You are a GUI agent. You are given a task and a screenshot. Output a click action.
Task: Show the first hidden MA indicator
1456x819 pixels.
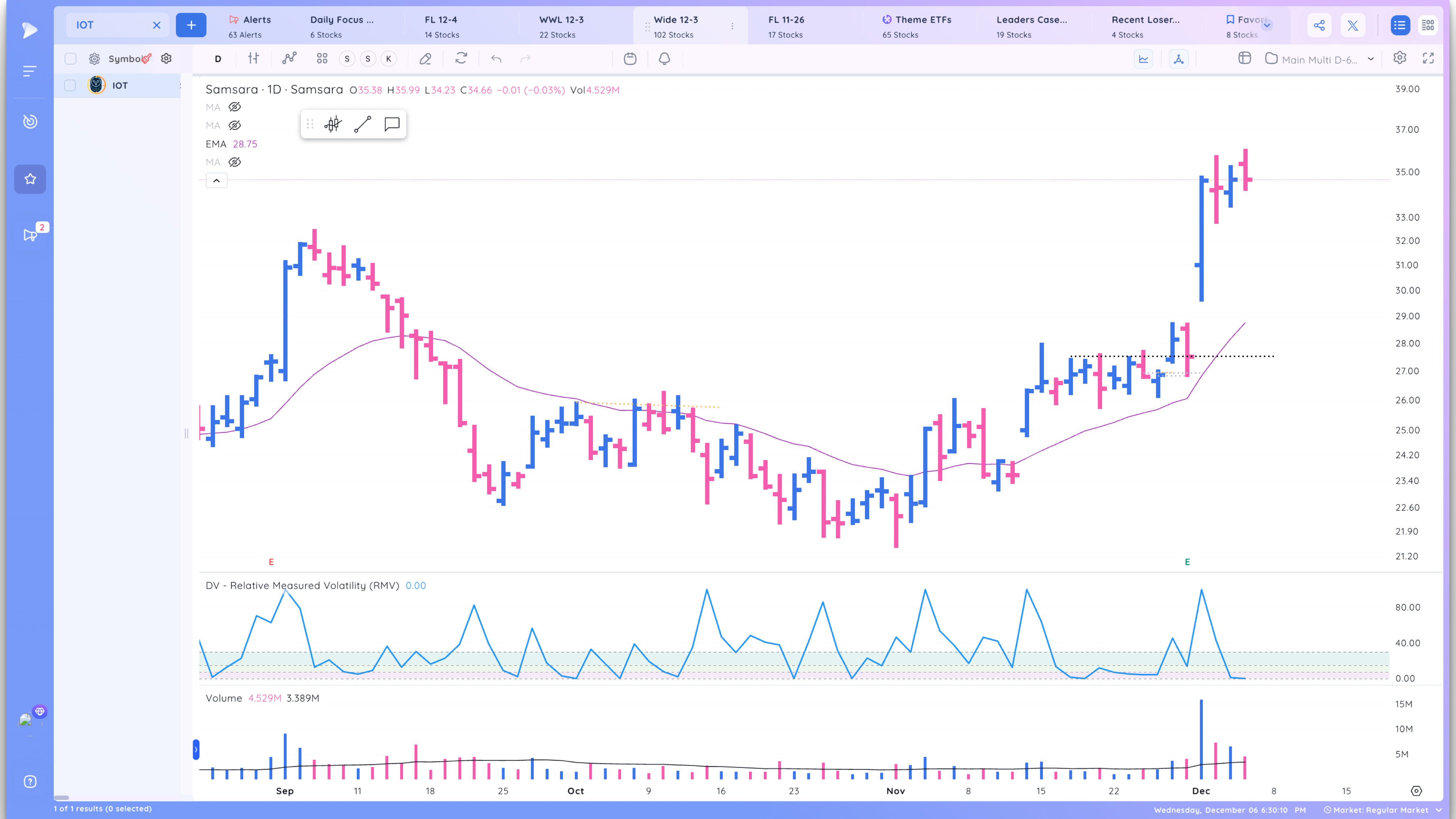coord(235,107)
